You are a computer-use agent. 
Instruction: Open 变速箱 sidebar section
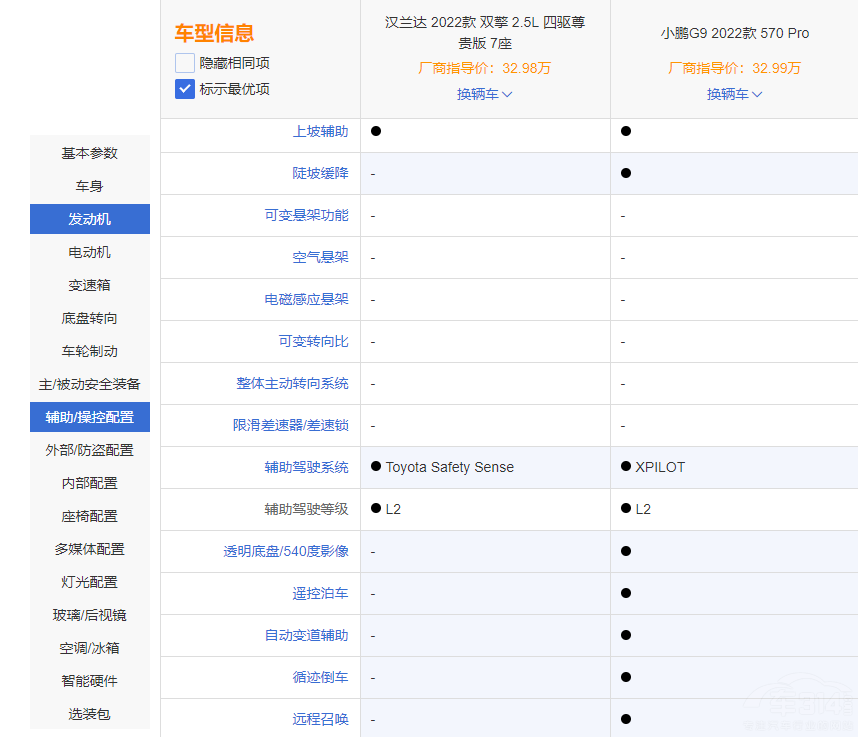click(x=90, y=285)
